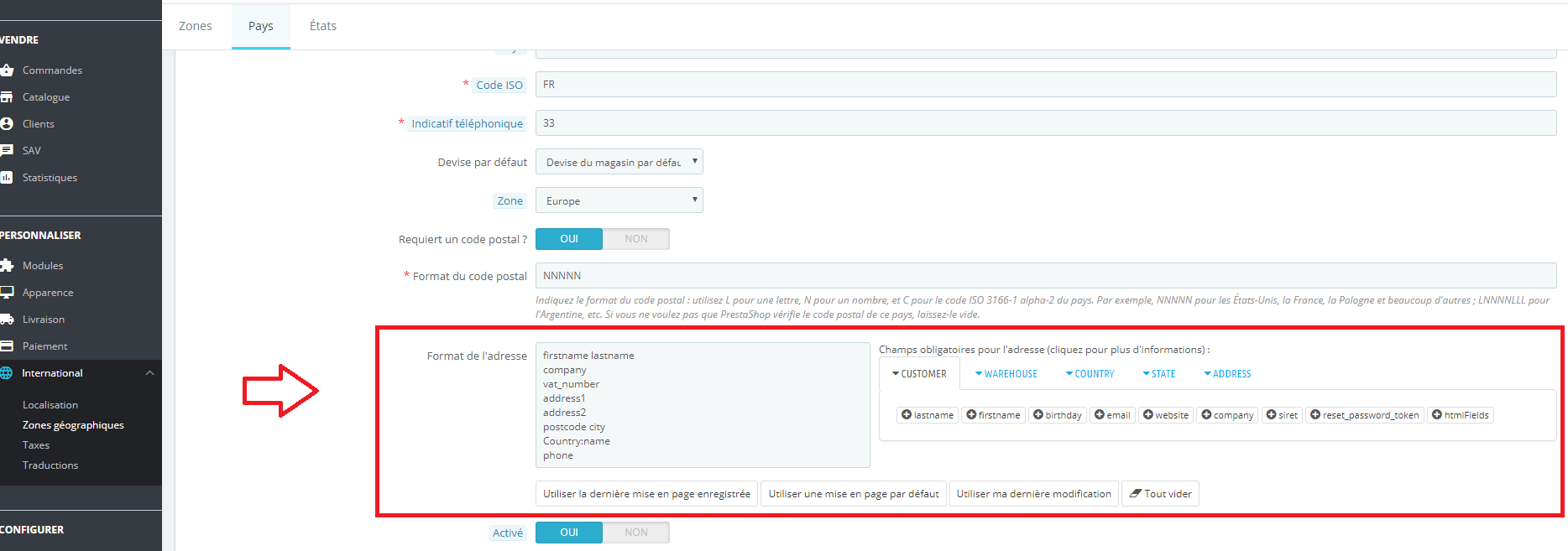Open the Devise par défaut dropdown

(x=619, y=162)
